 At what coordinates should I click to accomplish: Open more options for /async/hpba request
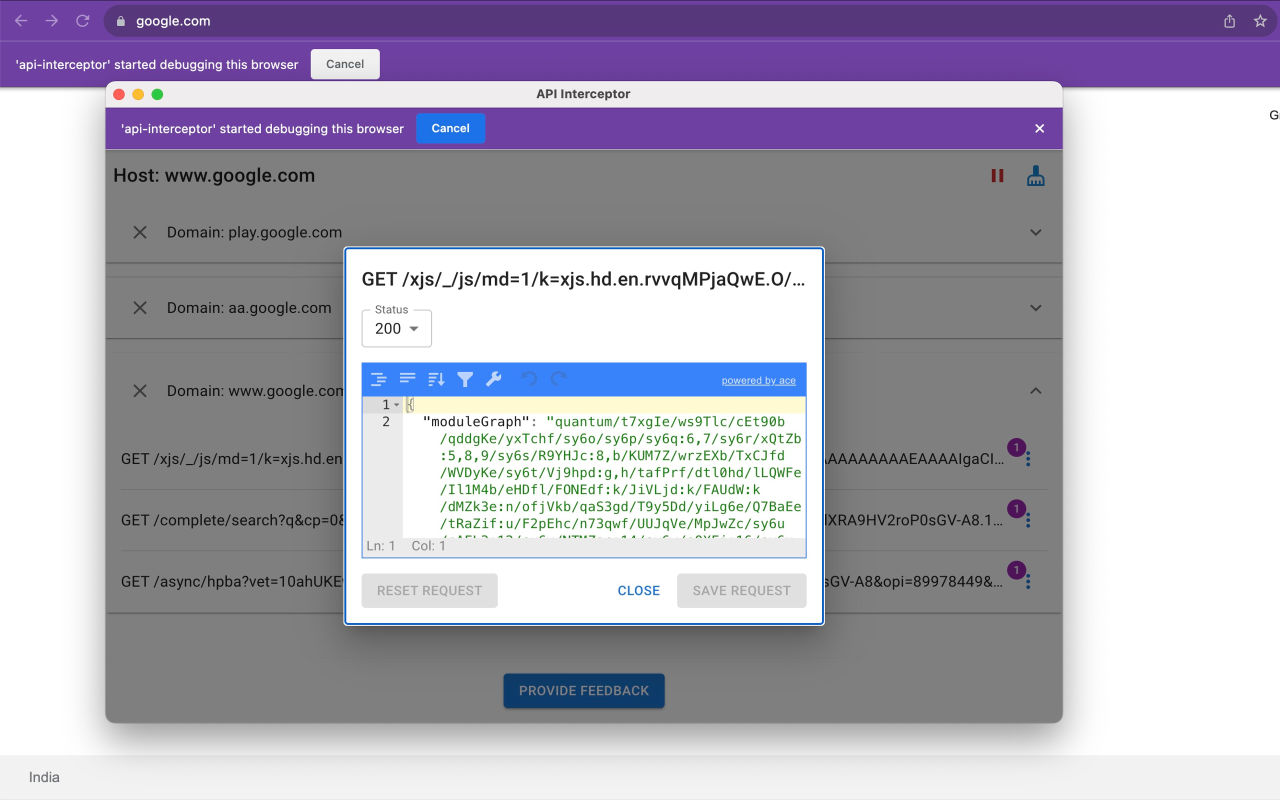[1028, 582]
